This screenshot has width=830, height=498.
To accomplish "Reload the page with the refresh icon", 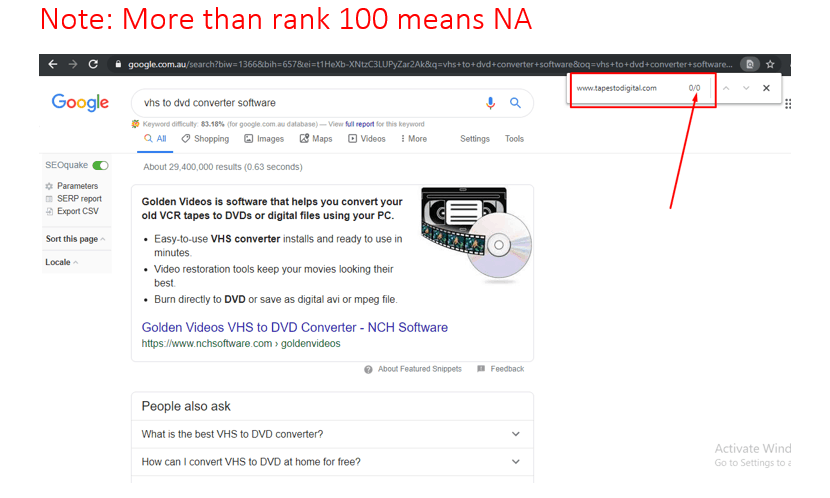I will click(93, 64).
